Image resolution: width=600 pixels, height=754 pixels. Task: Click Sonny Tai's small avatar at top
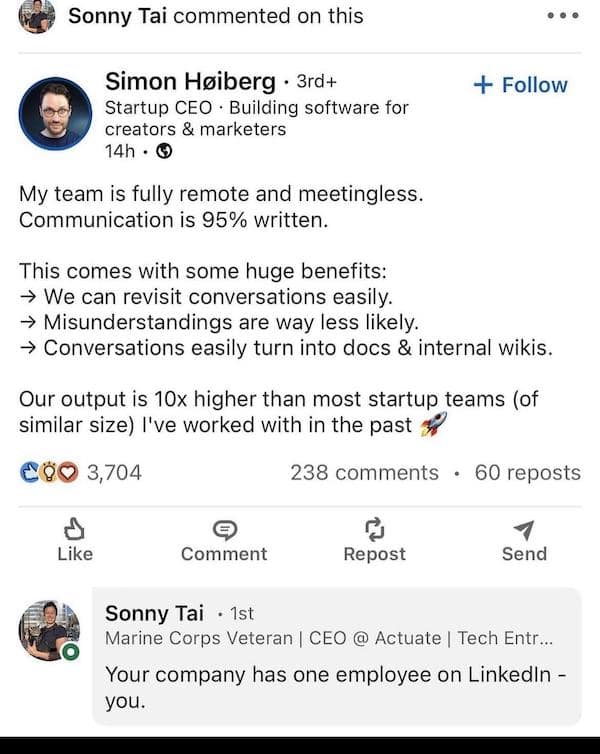37,16
